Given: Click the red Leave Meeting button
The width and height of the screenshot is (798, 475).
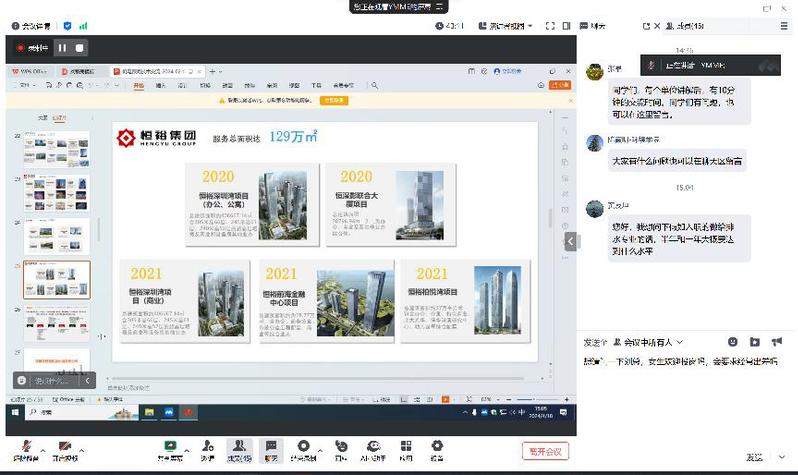Looking at the screenshot, I should (x=544, y=450).
